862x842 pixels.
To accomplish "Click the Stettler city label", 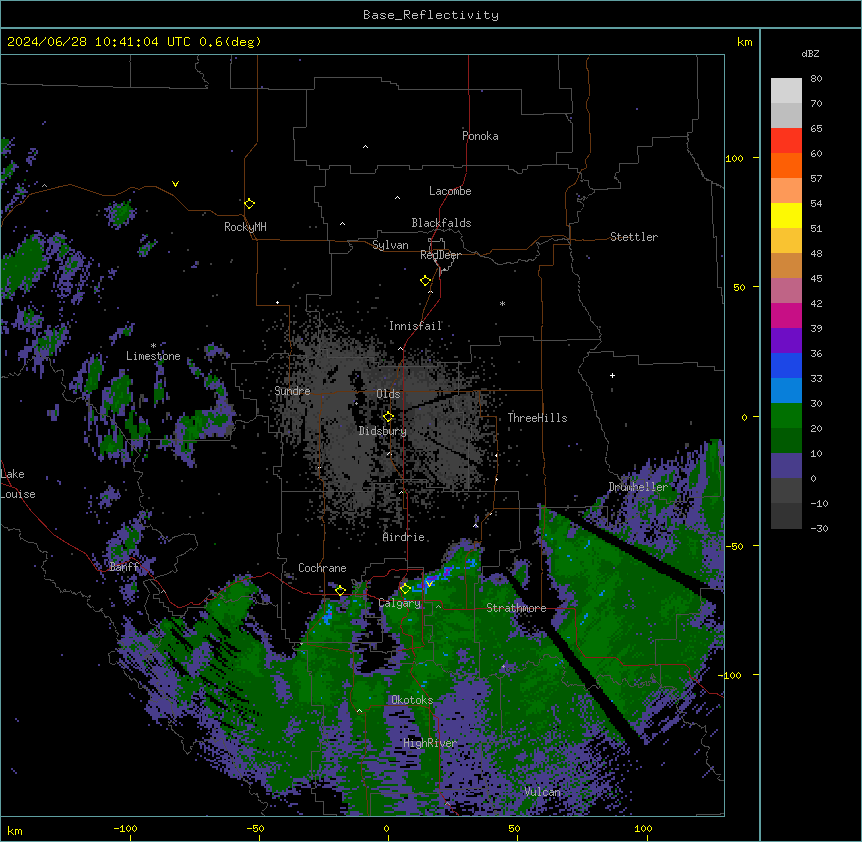I will [x=634, y=237].
